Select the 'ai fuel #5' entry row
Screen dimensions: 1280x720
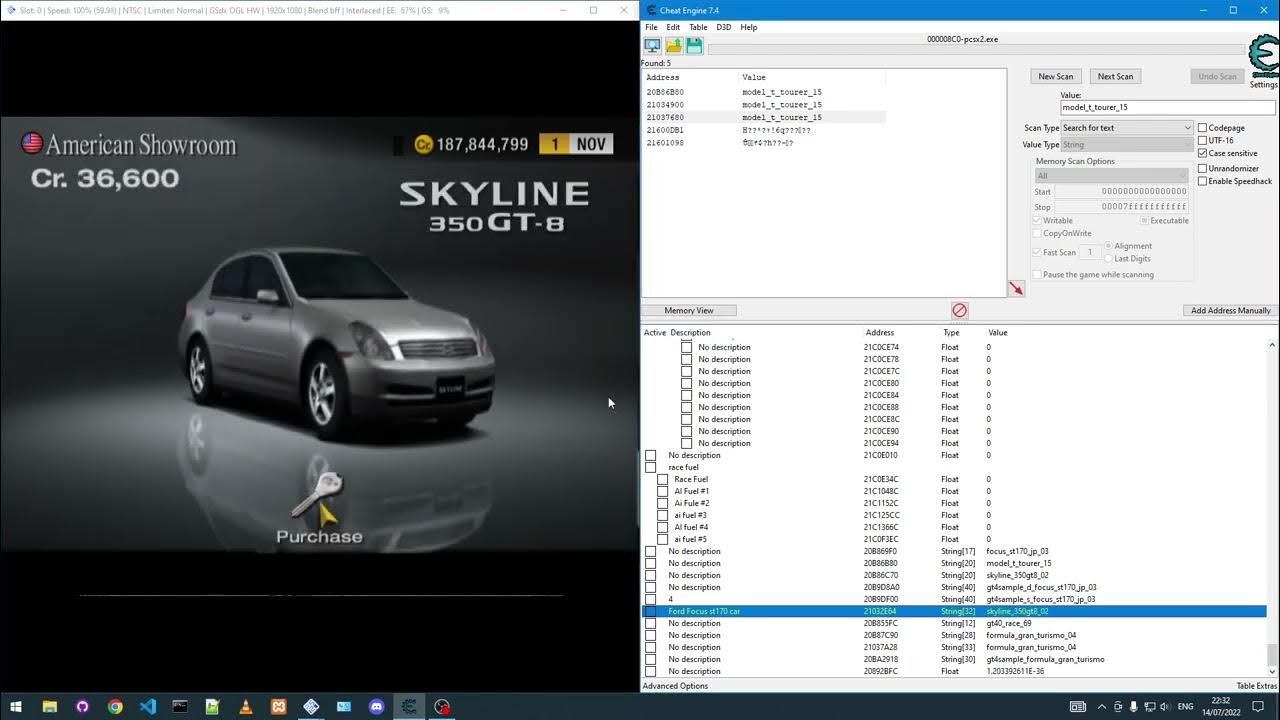tap(954, 539)
